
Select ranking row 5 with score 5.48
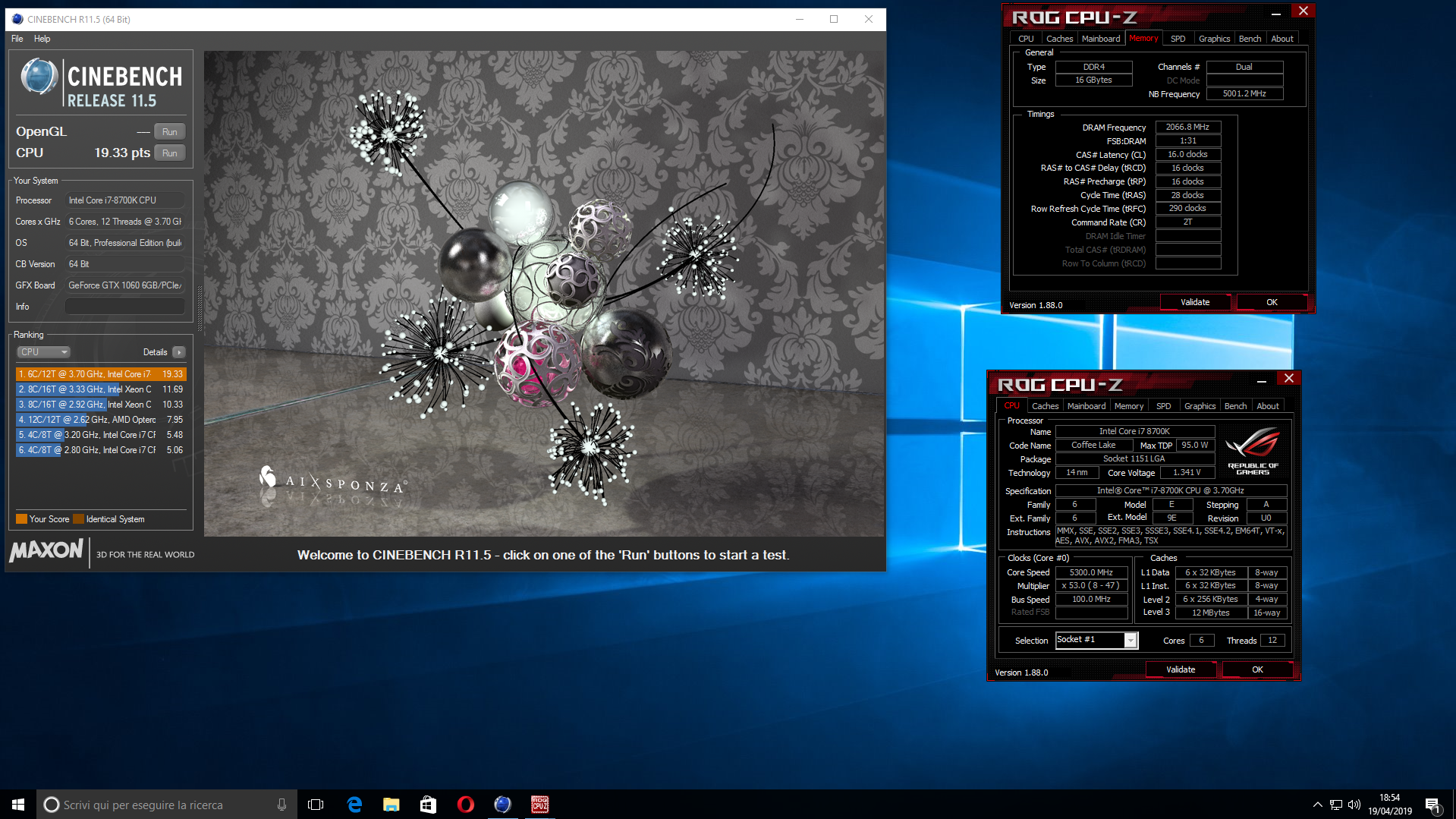[x=101, y=435]
